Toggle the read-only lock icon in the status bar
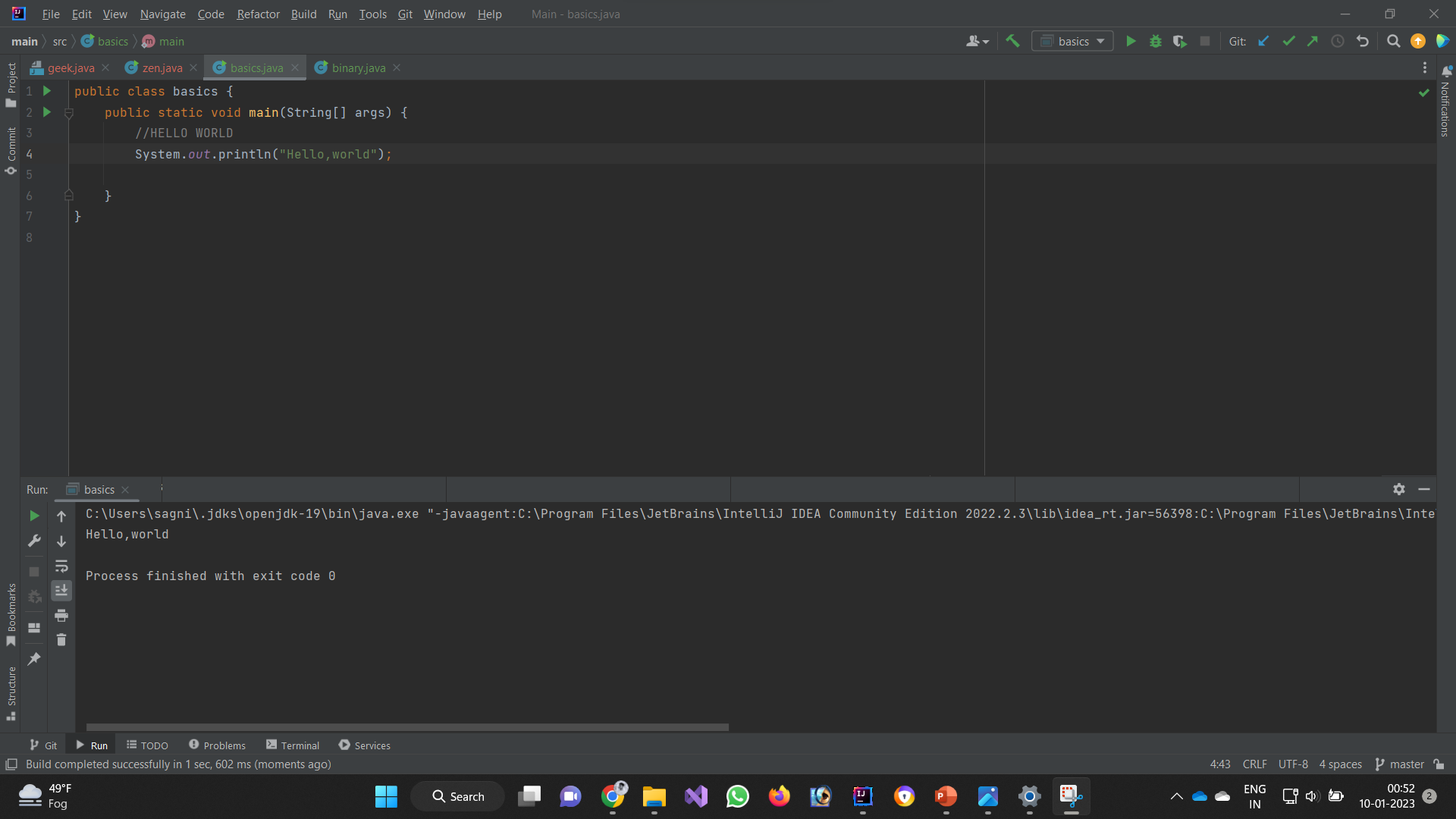 1439,764
